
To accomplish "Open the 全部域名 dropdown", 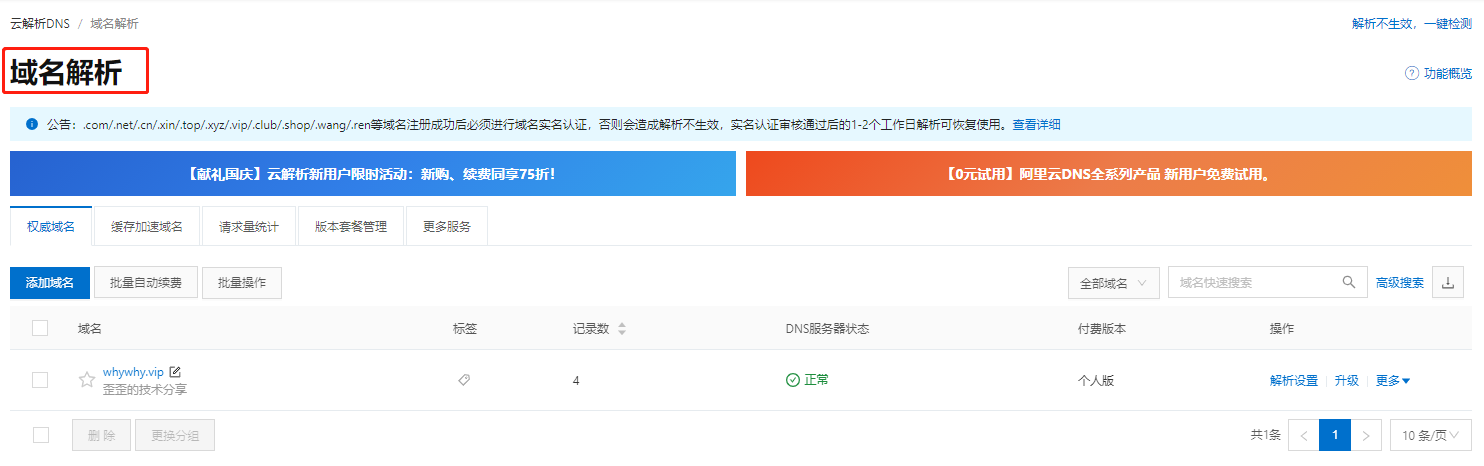I will (x=1114, y=283).
